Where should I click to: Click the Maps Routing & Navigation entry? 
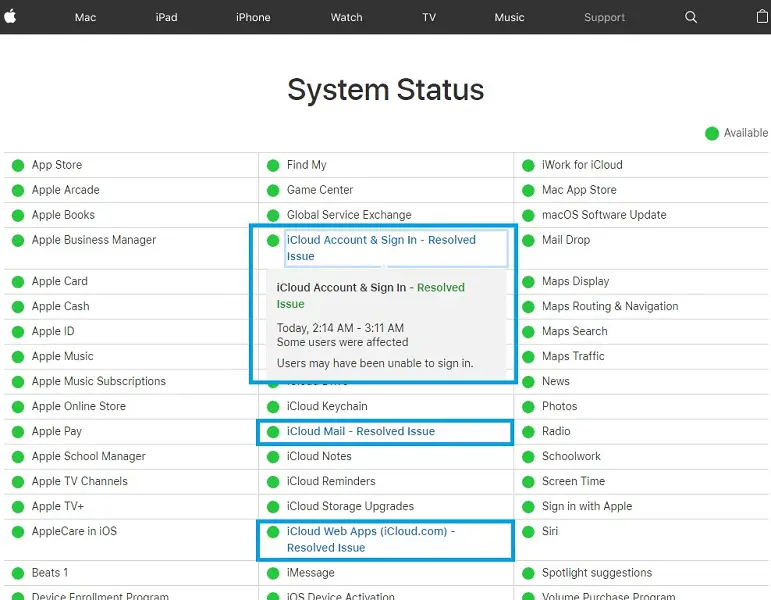[x=610, y=306]
